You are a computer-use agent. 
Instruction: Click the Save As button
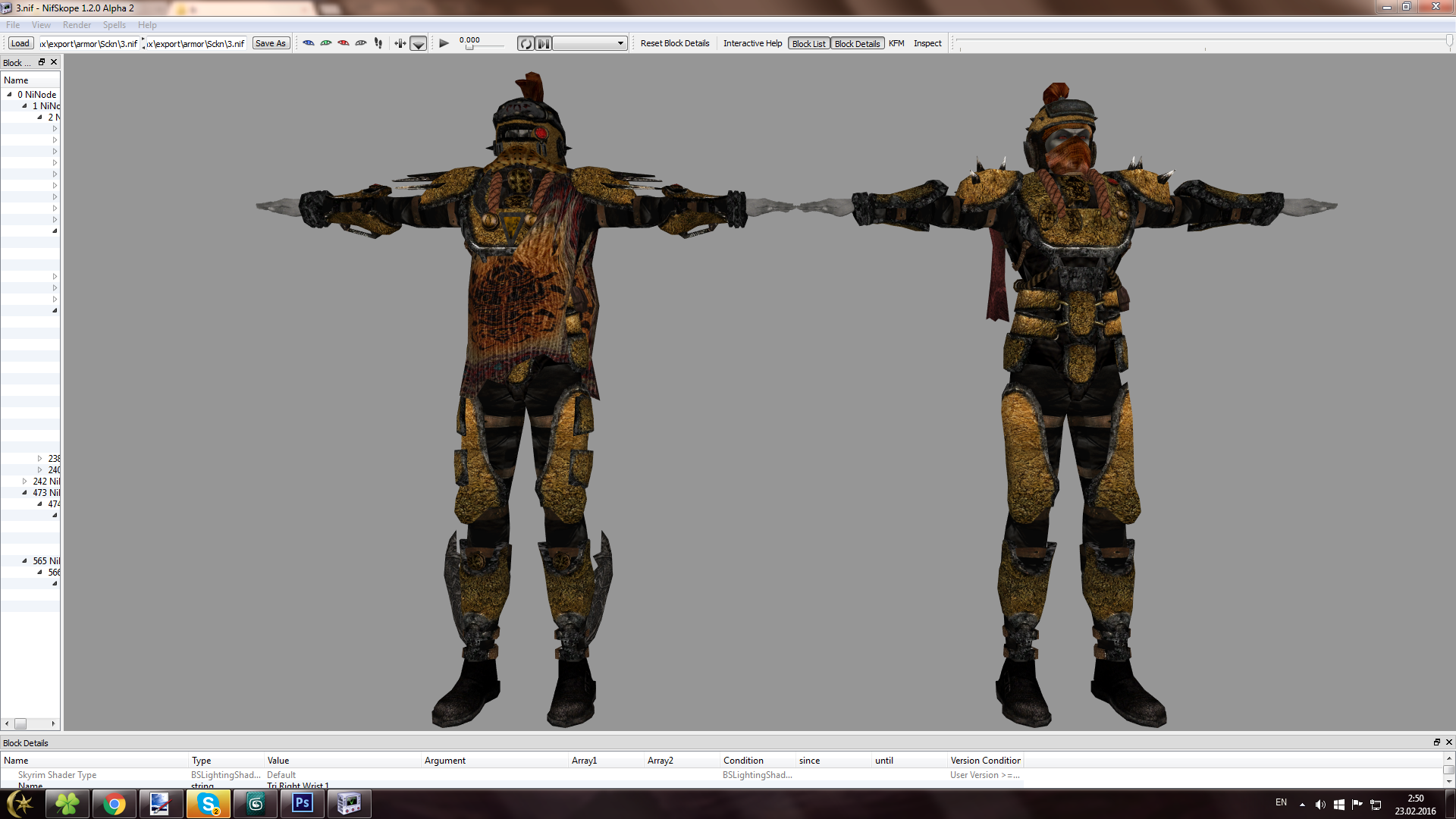(271, 43)
